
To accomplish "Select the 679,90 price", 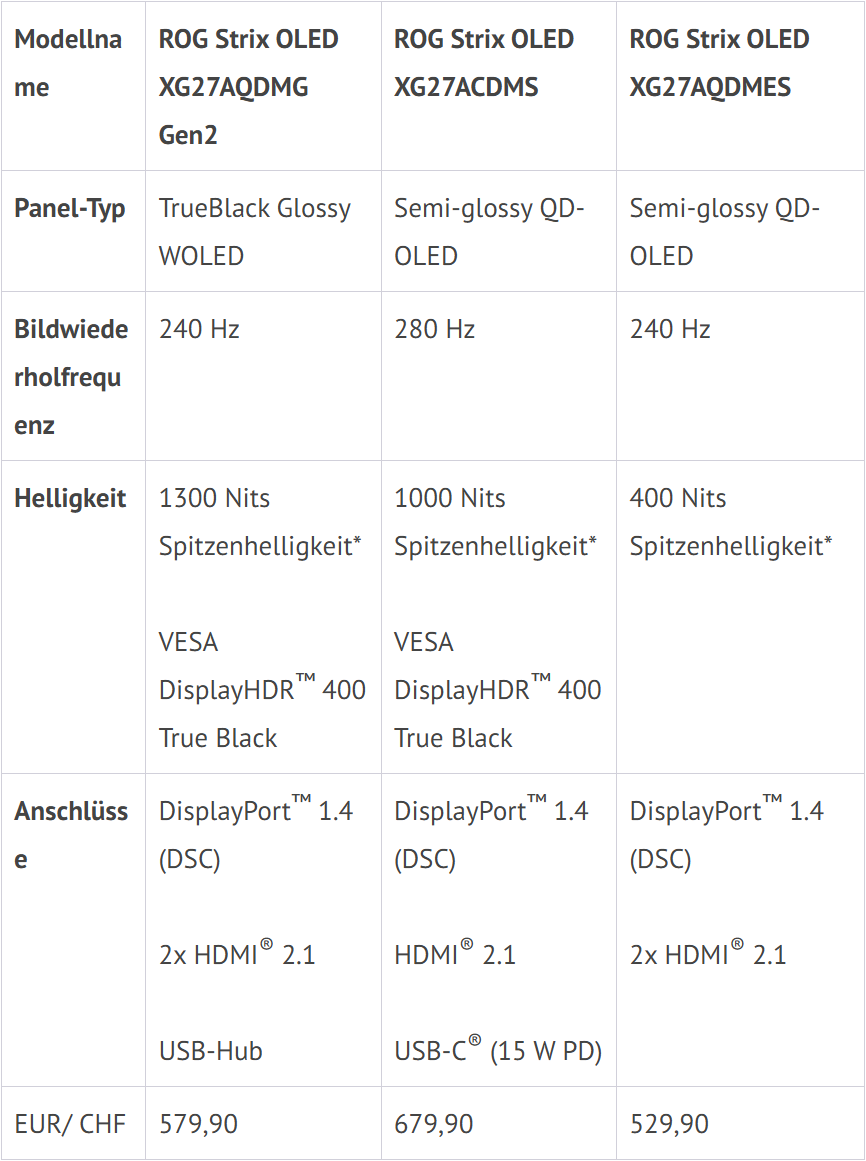I will 434,1123.
